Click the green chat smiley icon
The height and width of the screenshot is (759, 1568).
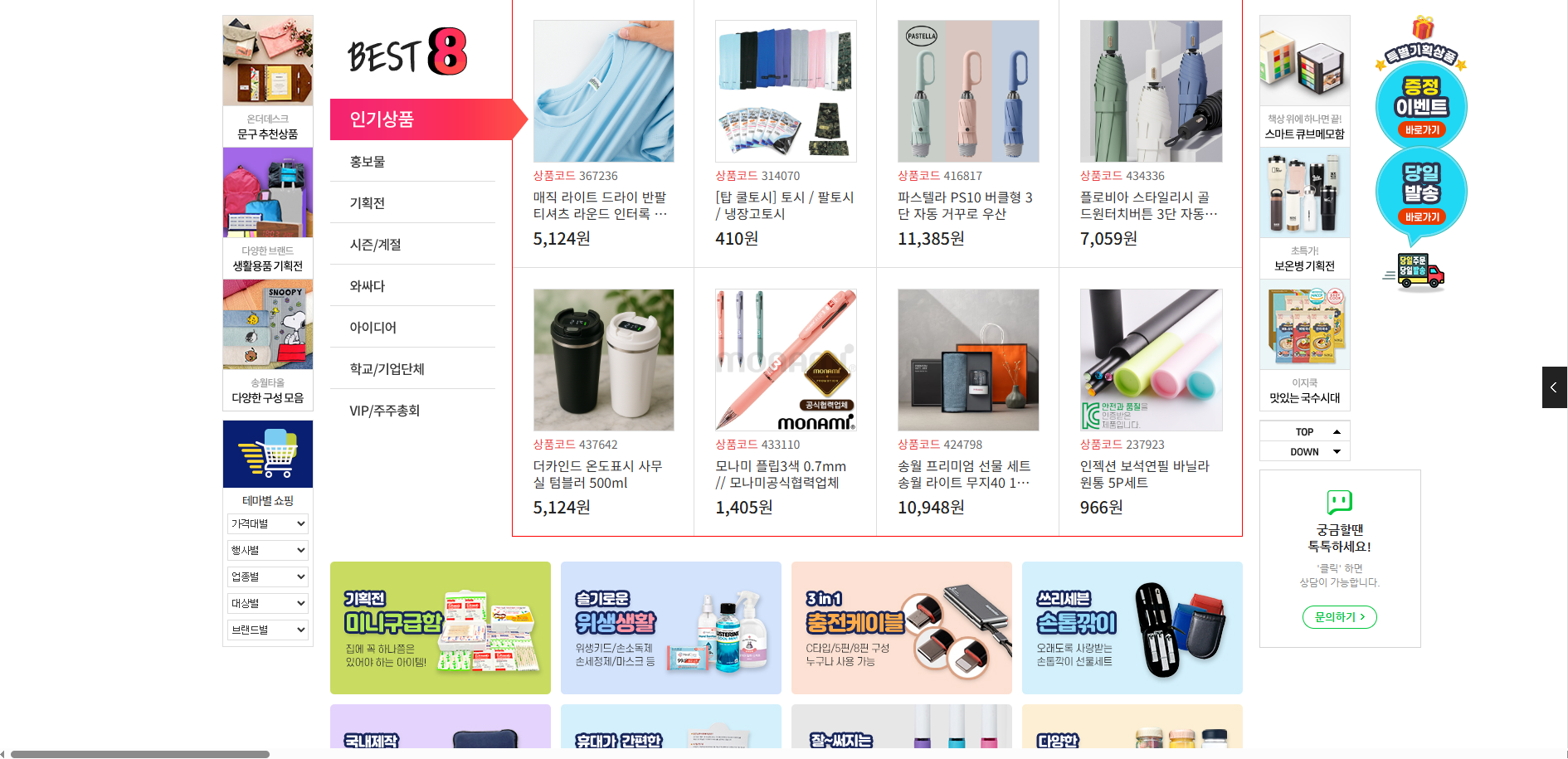point(1340,502)
